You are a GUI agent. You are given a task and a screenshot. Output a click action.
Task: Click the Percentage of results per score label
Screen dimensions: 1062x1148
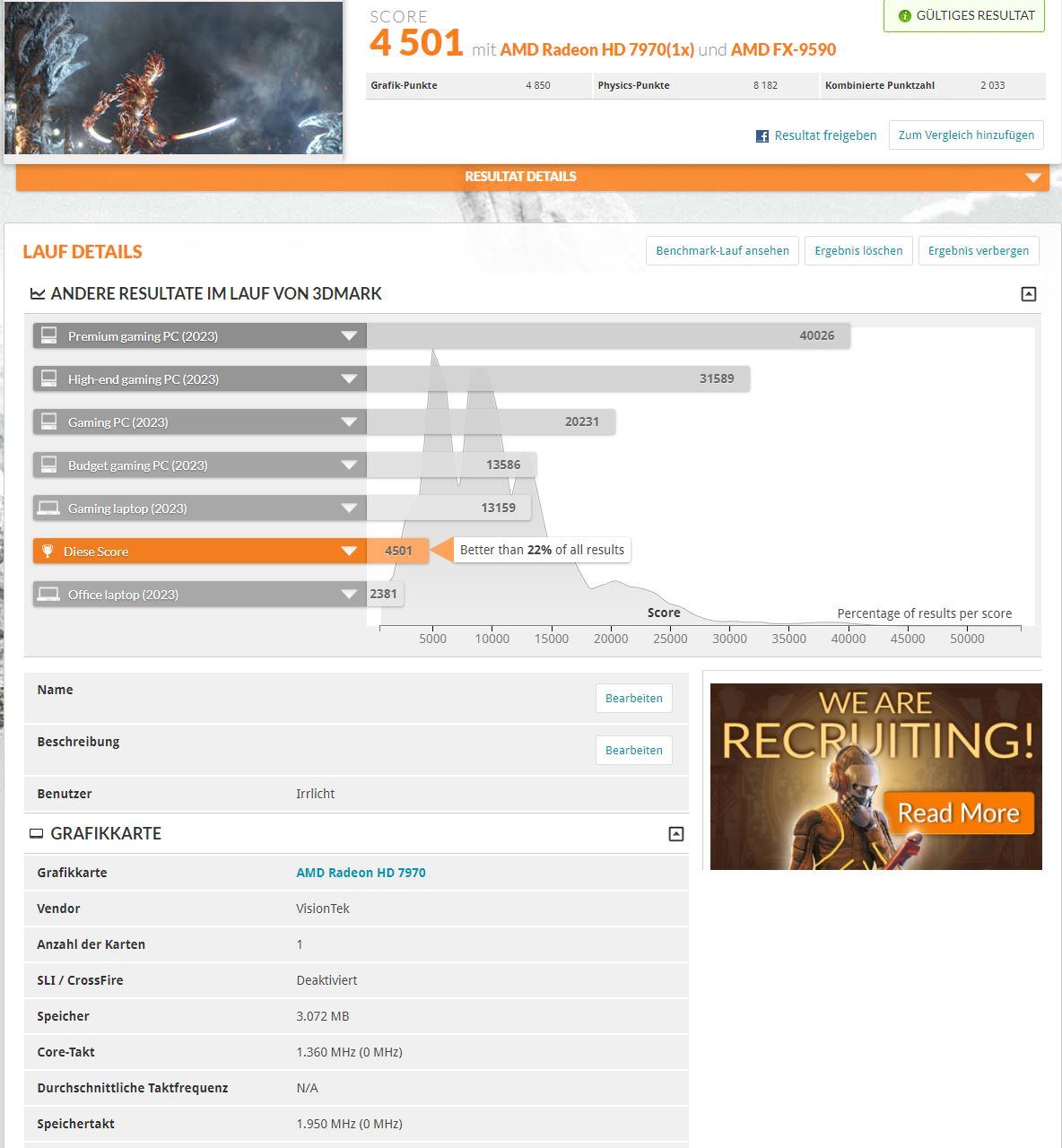924,613
